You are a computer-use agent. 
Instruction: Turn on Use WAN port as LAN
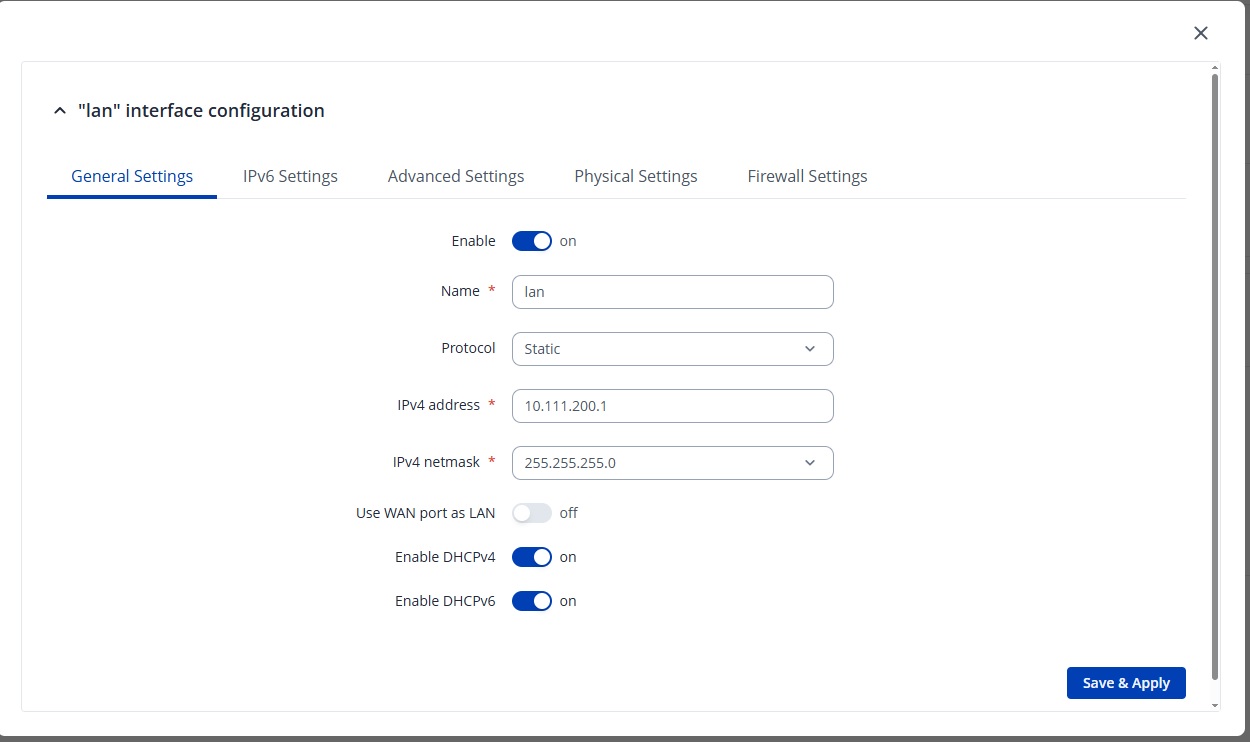532,513
